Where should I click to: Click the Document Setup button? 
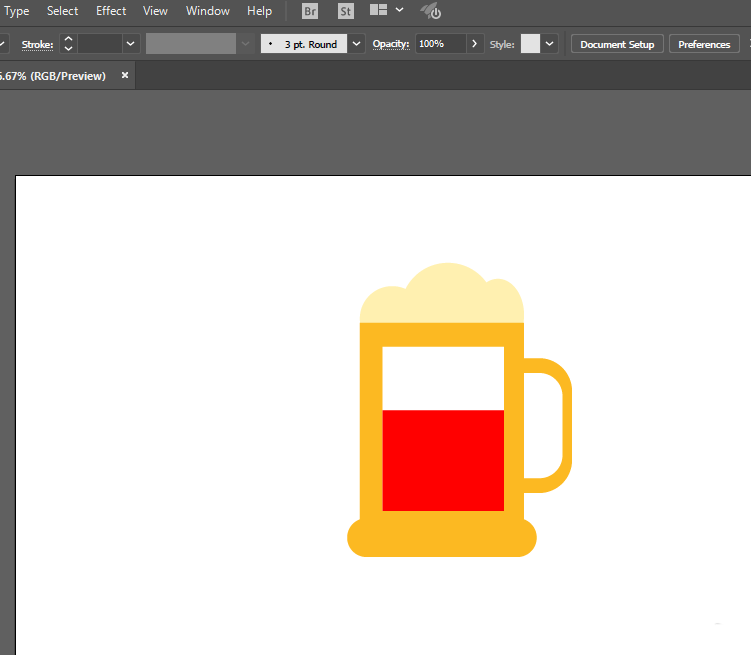coord(617,44)
